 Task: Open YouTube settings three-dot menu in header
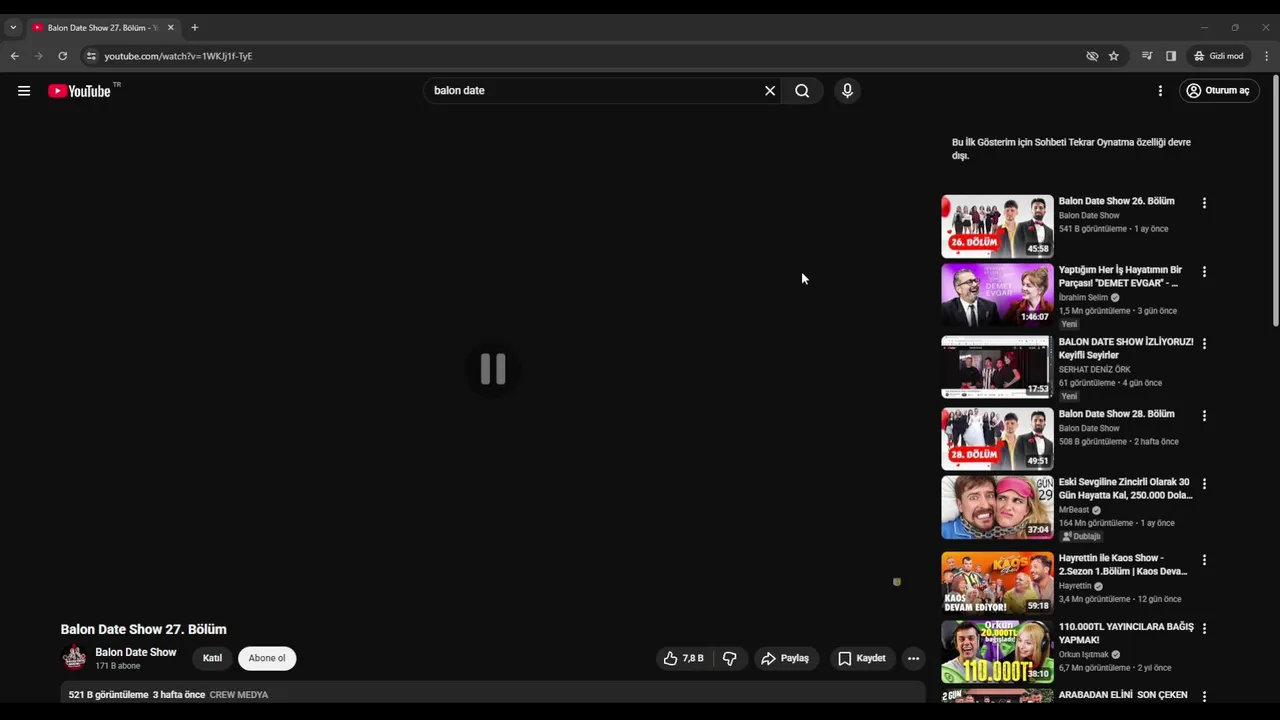tap(1160, 91)
